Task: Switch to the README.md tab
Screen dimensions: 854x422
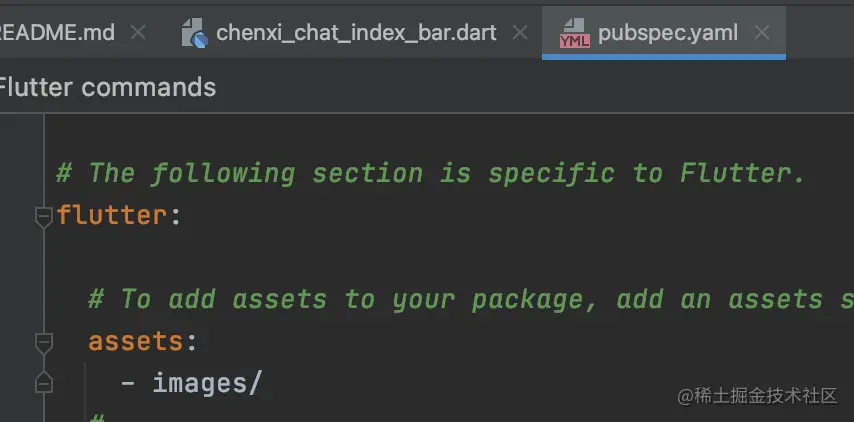Action: point(58,33)
